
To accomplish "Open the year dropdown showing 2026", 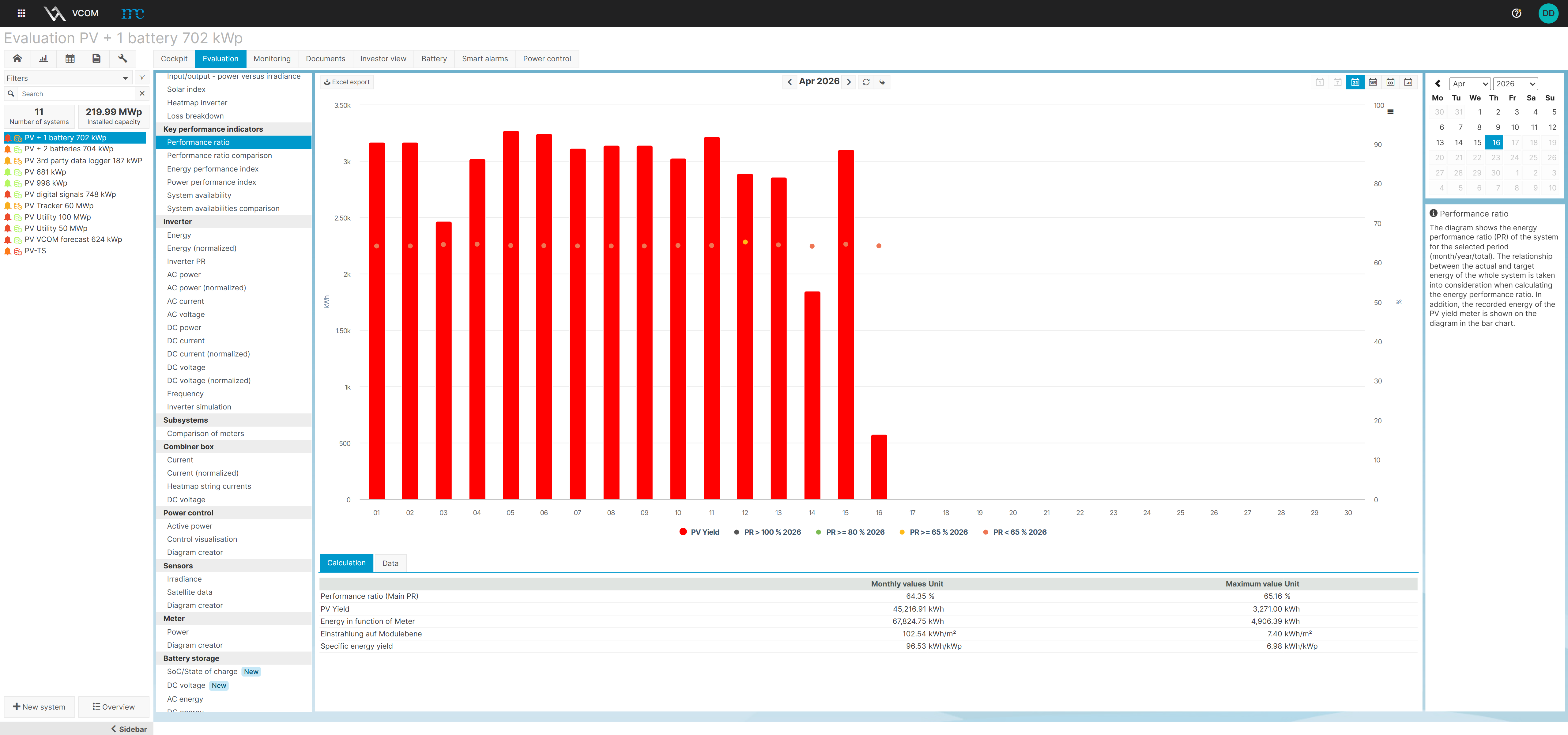I will click(1515, 84).
